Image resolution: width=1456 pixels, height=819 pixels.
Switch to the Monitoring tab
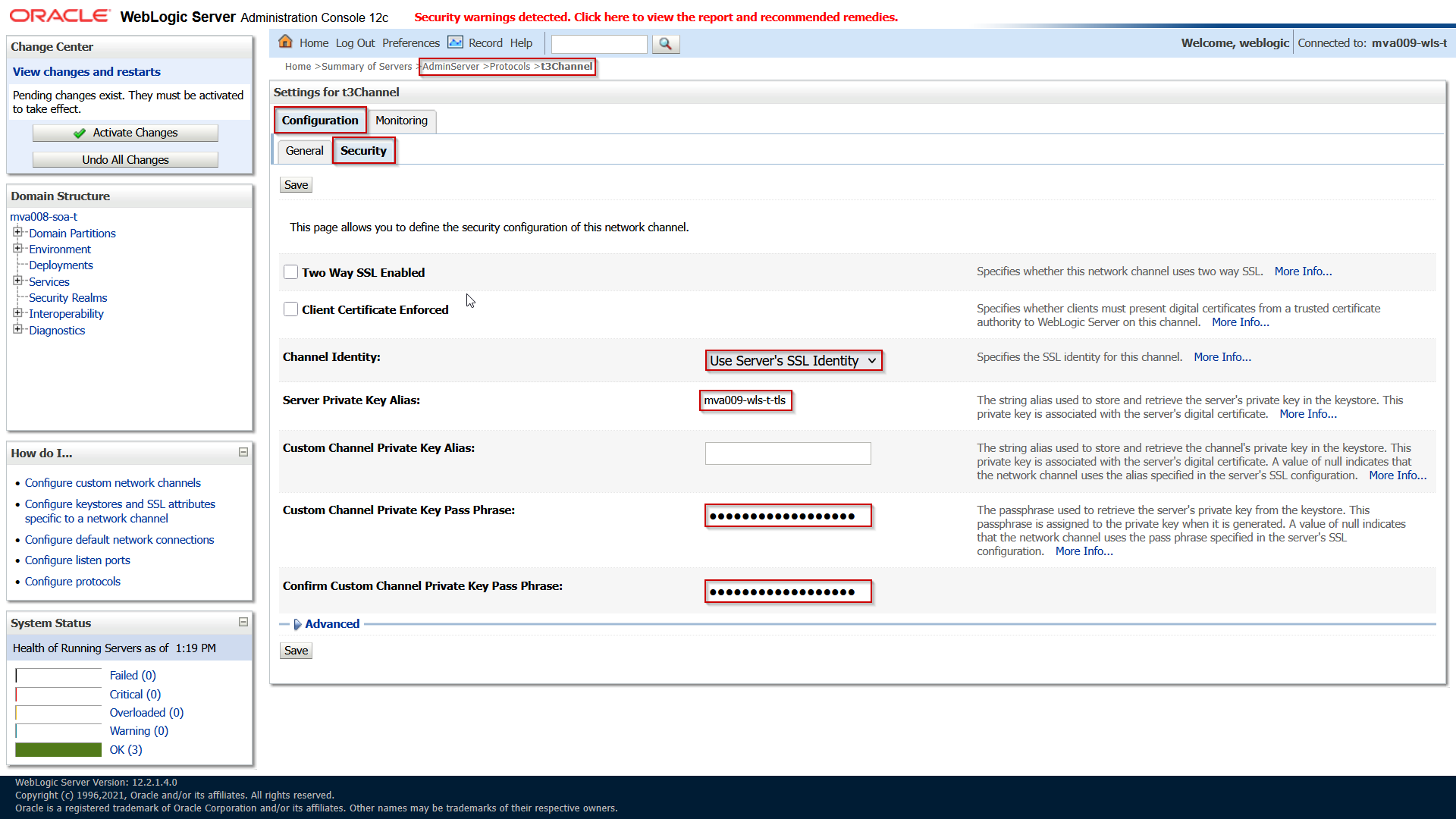pyautogui.click(x=401, y=121)
